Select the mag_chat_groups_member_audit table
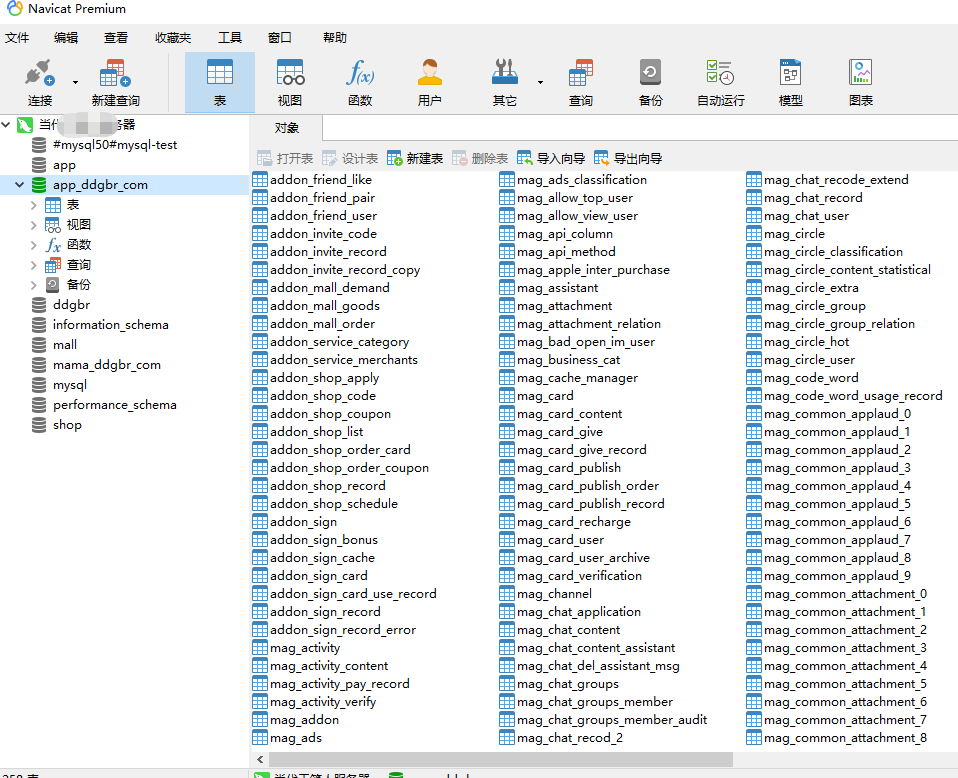 point(612,720)
